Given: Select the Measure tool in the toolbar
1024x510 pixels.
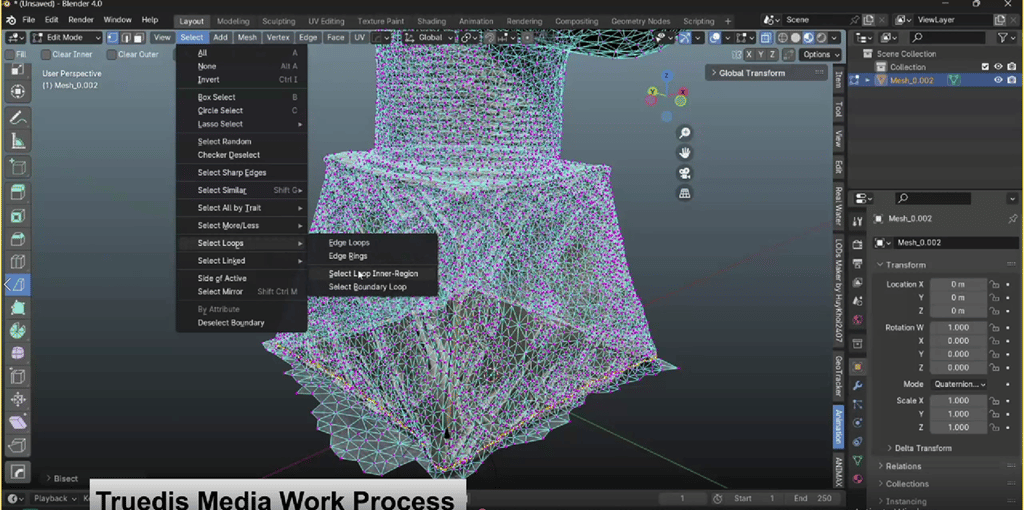Looking at the screenshot, I should [x=18, y=141].
